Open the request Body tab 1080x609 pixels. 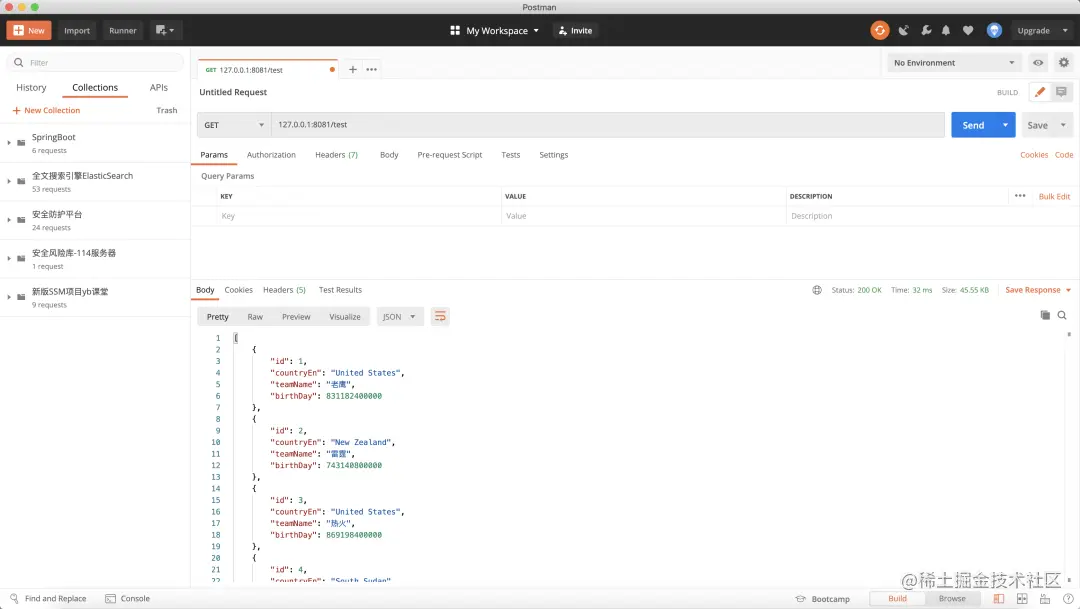pos(389,155)
